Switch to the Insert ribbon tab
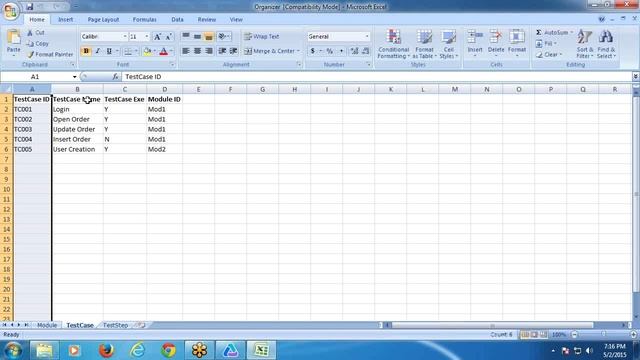The width and height of the screenshot is (640, 360). tap(65, 20)
